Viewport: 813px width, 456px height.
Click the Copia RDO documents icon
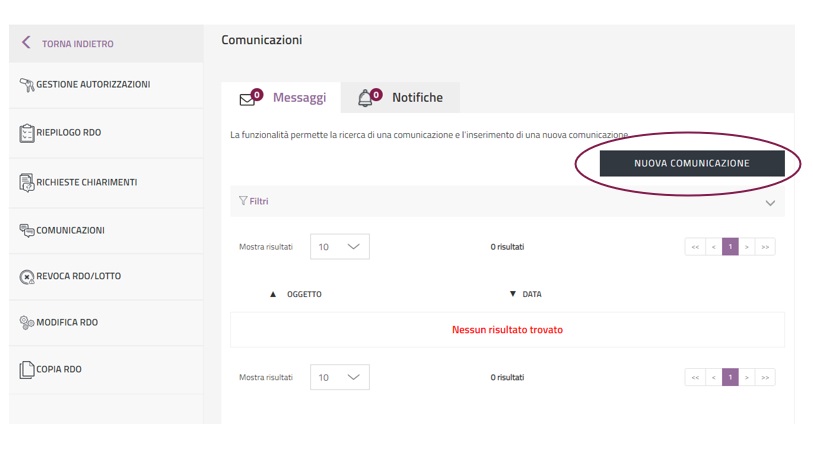(27, 370)
